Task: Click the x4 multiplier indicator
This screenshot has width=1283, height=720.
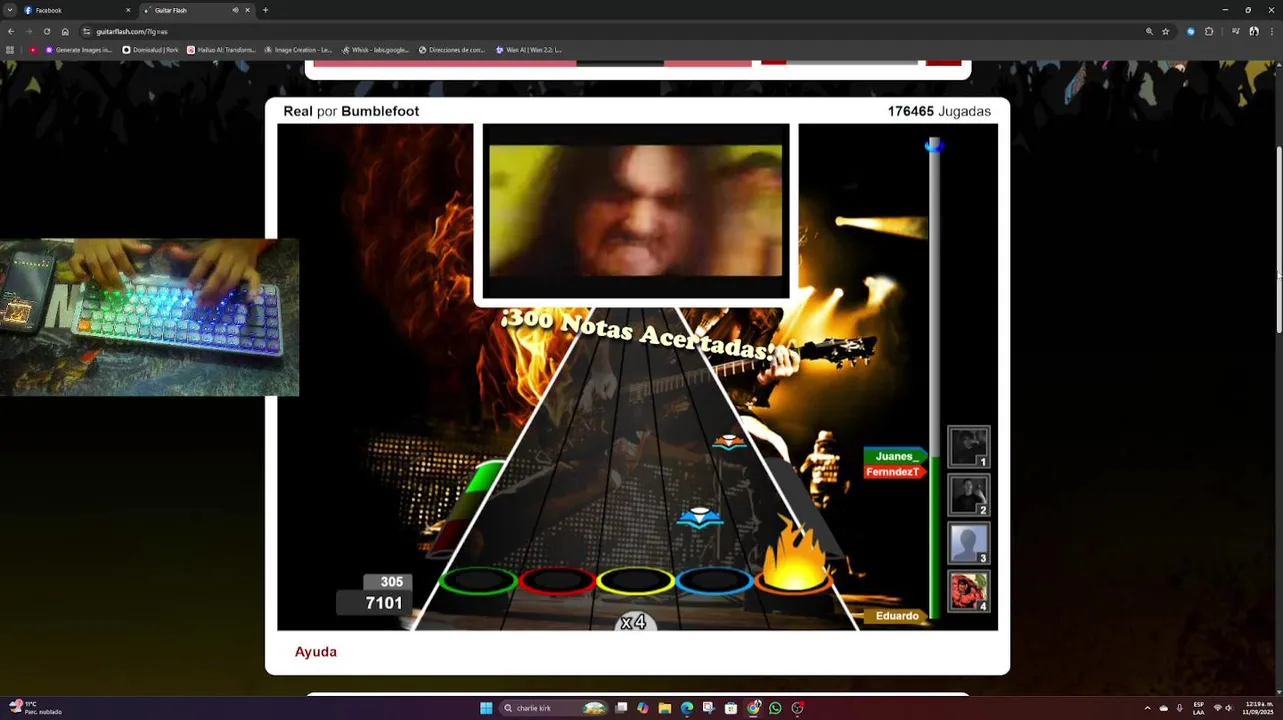Action: (x=633, y=622)
